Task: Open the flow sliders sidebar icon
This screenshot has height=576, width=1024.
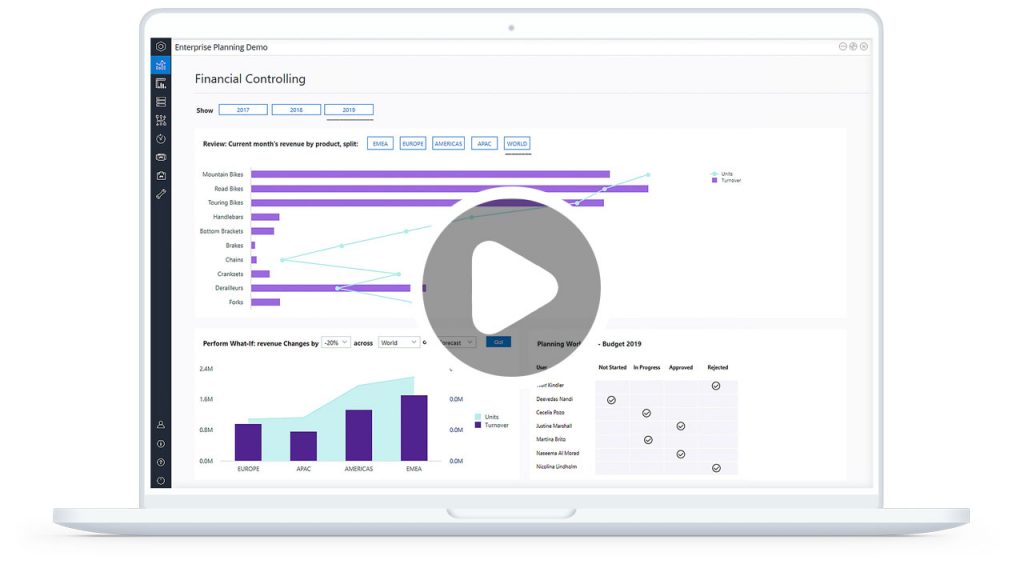Action: tap(161, 120)
